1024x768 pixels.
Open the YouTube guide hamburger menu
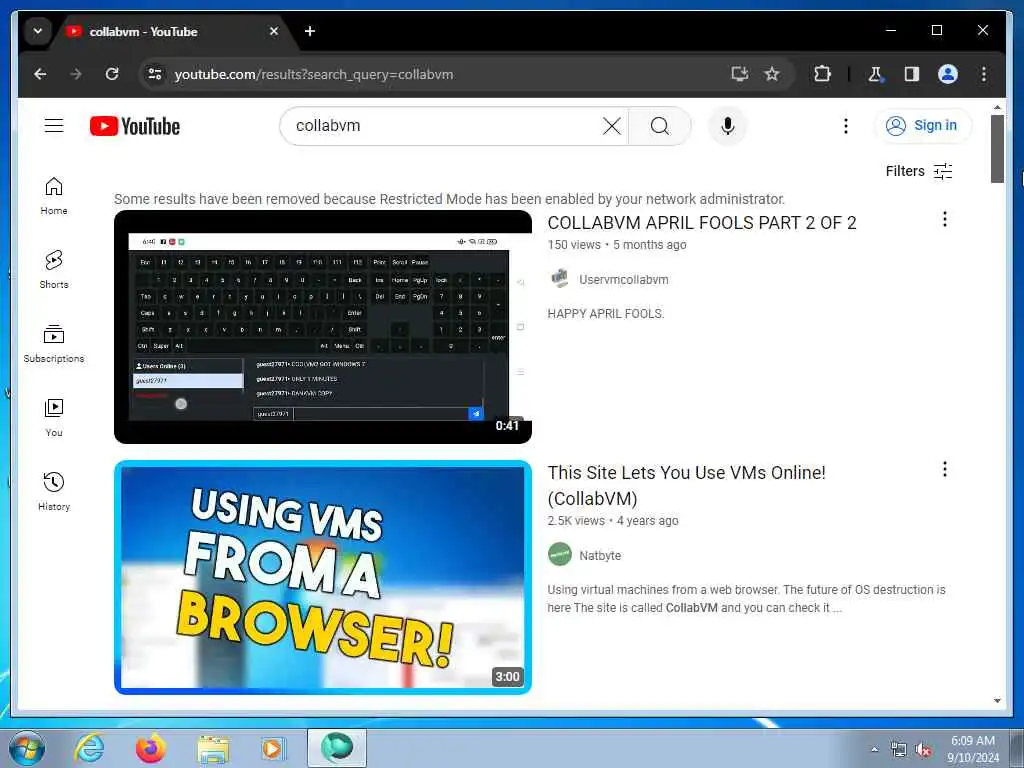coord(54,125)
